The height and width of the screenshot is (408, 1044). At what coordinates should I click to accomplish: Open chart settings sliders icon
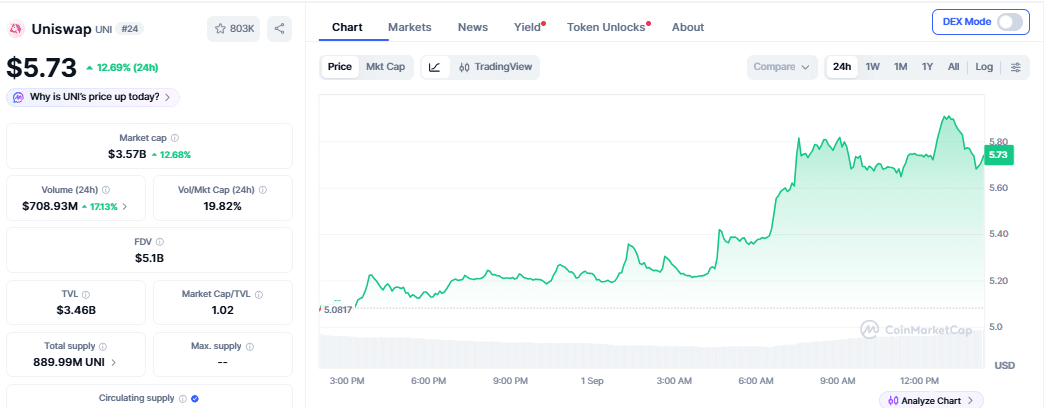(x=1015, y=67)
